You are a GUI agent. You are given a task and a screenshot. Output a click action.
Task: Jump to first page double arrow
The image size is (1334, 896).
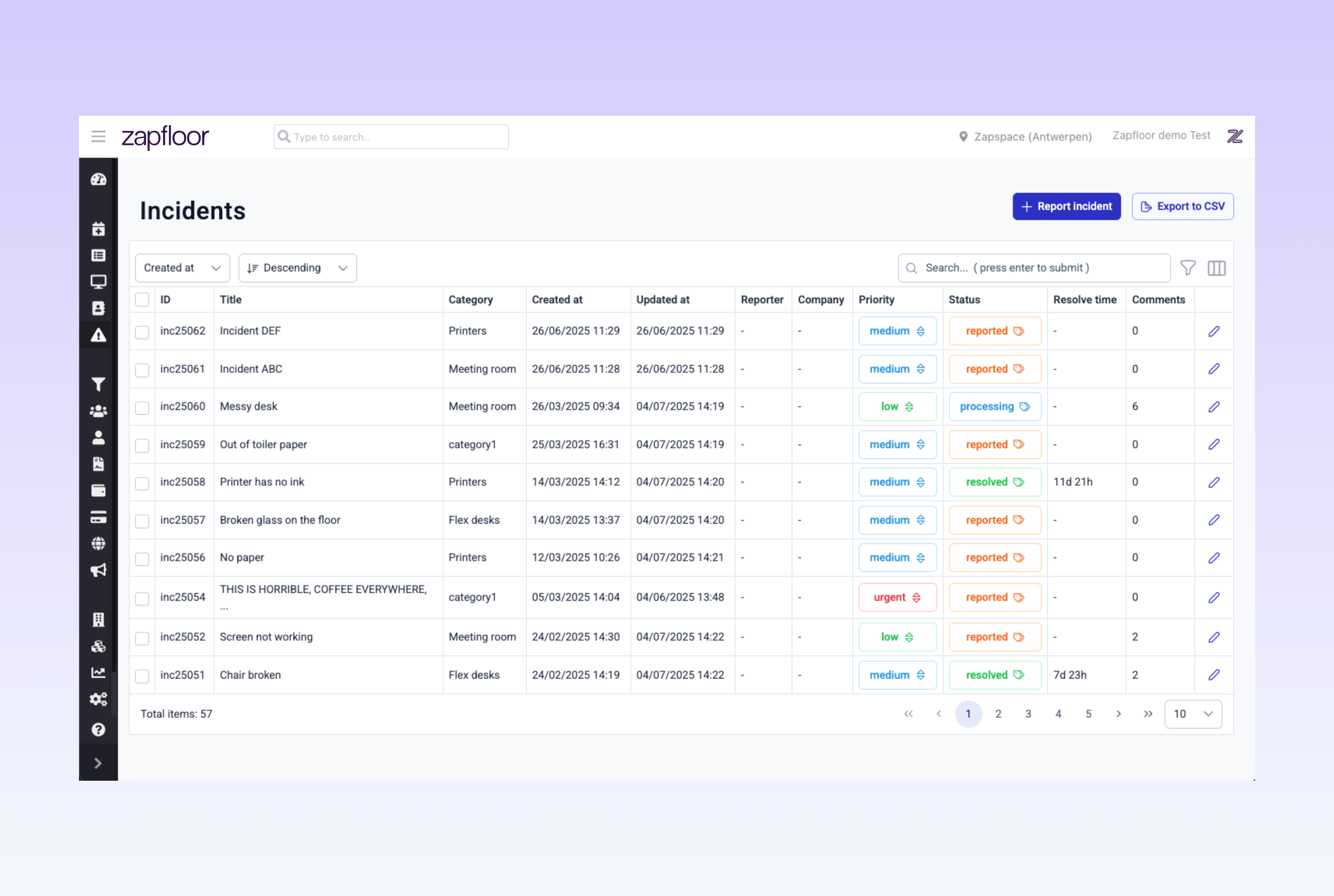pos(908,714)
